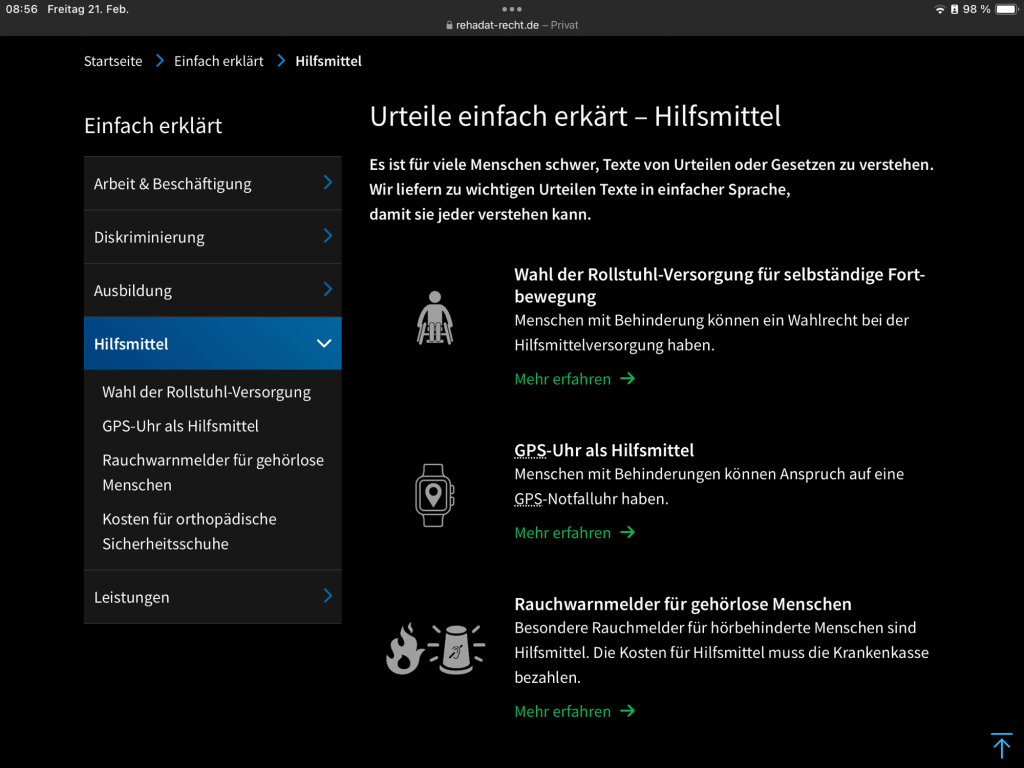Click the chevron after Startseite breadcrumb
Screen dimensions: 1024x768
(x=160, y=61)
